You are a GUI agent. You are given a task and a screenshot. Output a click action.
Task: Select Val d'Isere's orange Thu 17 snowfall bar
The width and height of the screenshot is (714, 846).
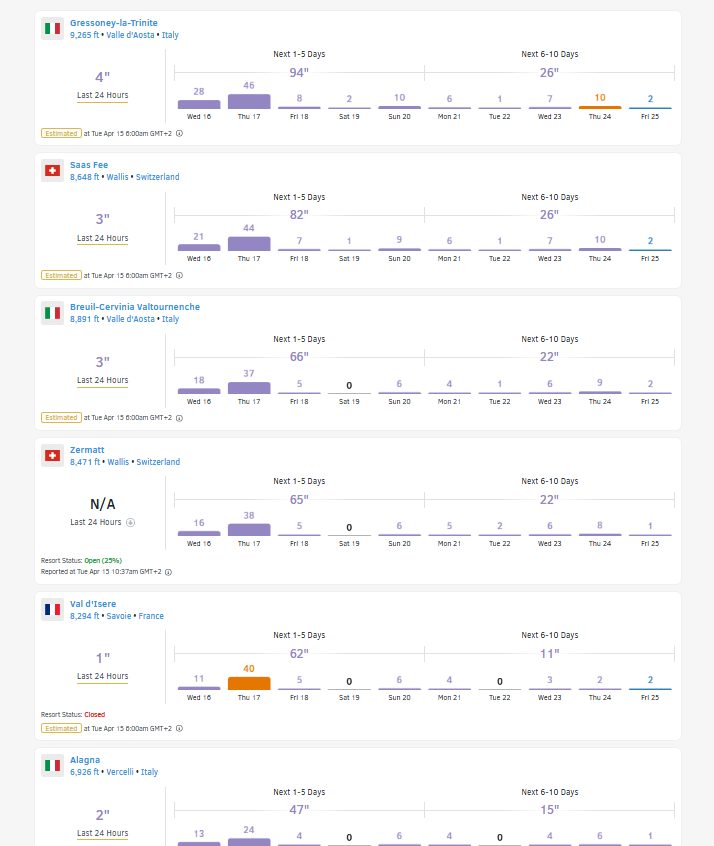pyautogui.click(x=249, y=683)
